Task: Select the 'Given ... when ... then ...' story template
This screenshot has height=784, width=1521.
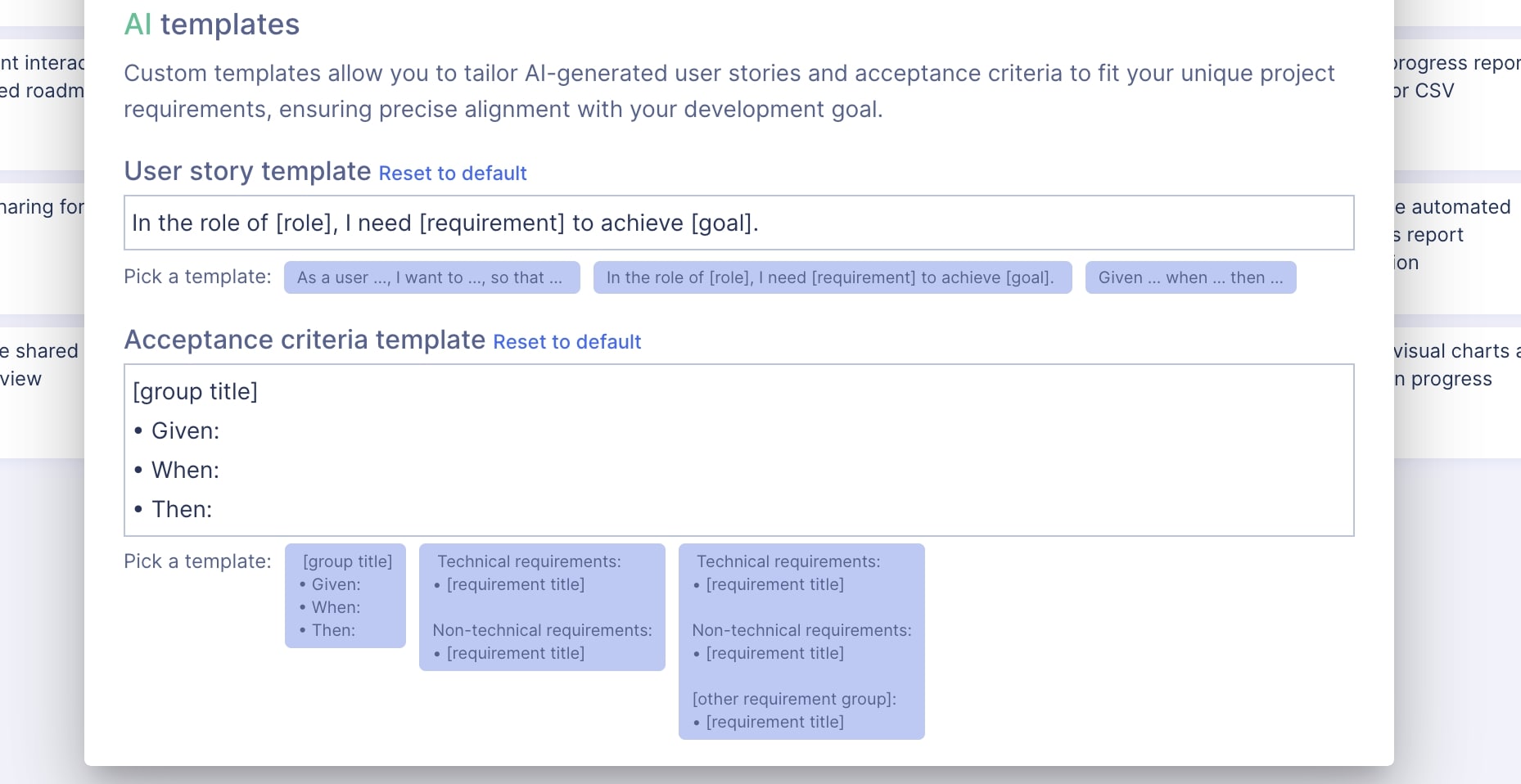Action: click(1189, 277)
